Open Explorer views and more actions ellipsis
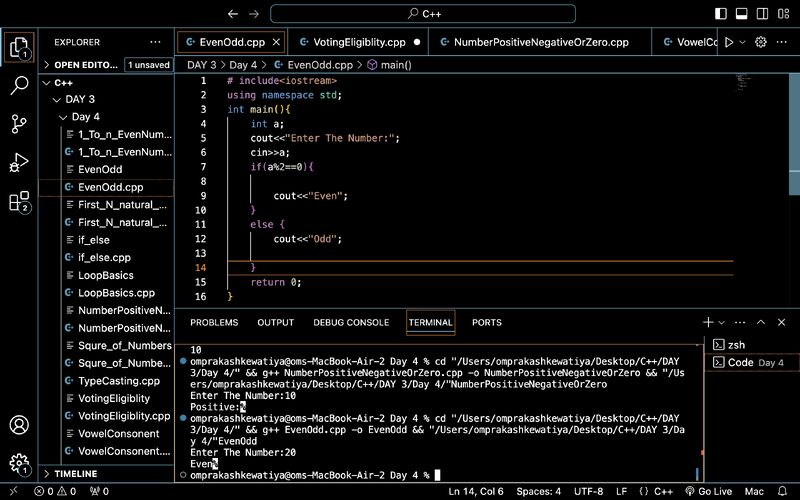 point(156,42)
